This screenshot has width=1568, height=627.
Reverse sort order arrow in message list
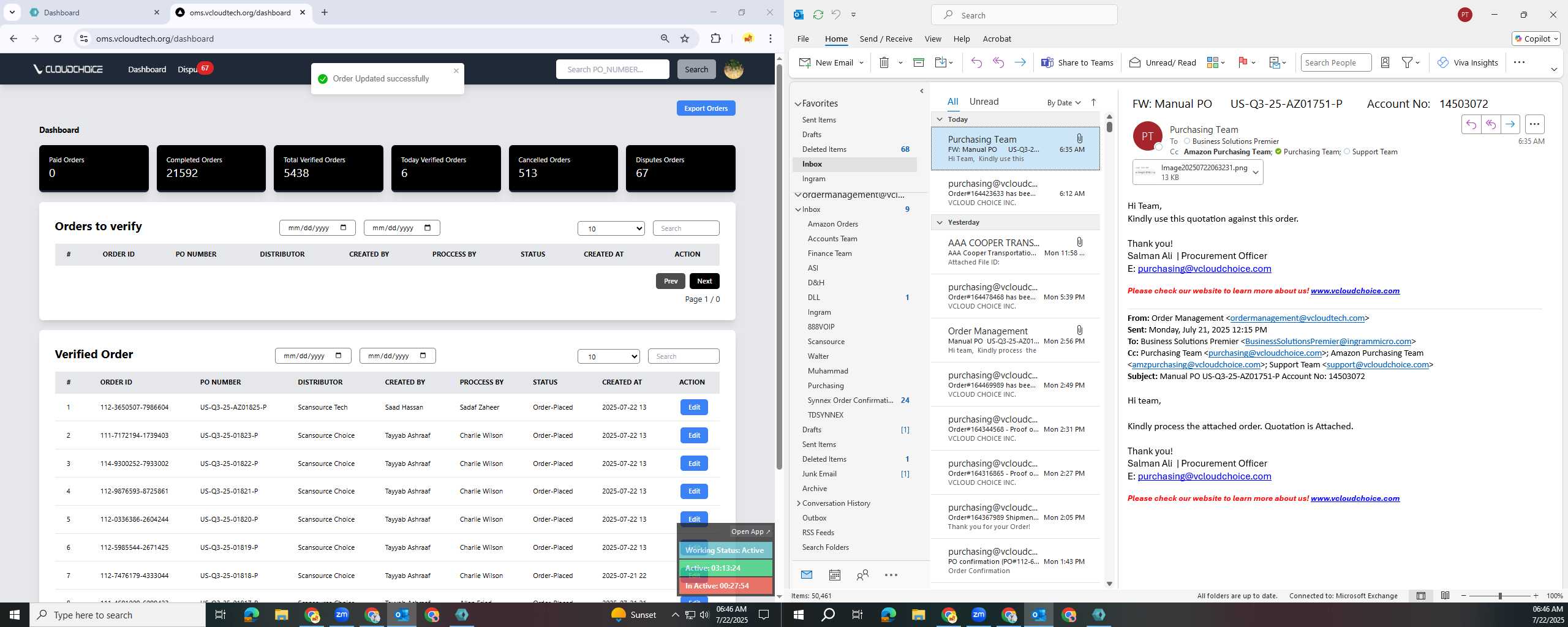pos(1093,102)
